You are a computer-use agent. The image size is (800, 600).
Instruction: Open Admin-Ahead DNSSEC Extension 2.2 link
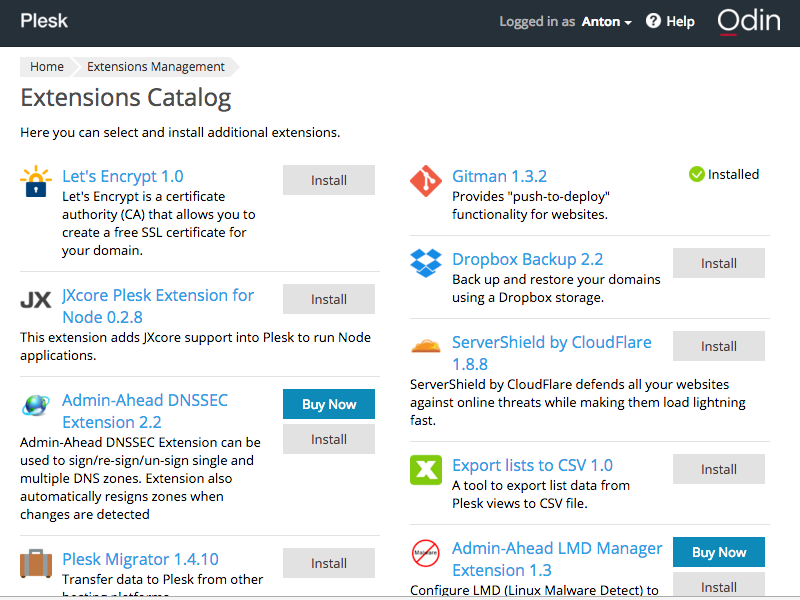(145, 411)
